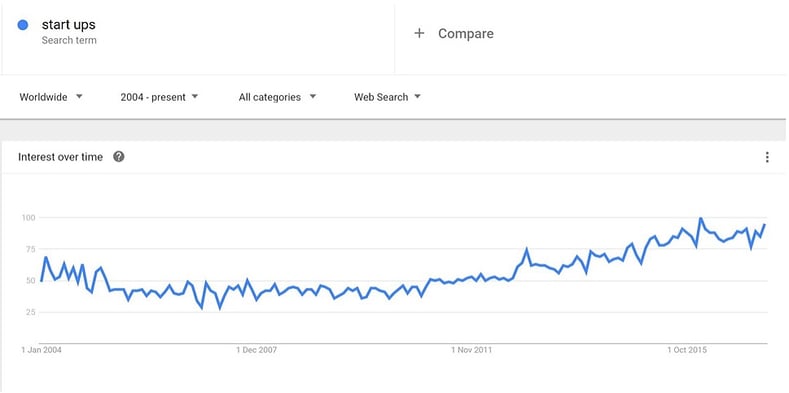The width and height of the screenshot is (789, 393).
Task: Select the peak at 100 on the chart line
Action: click(x=700, y=218)
